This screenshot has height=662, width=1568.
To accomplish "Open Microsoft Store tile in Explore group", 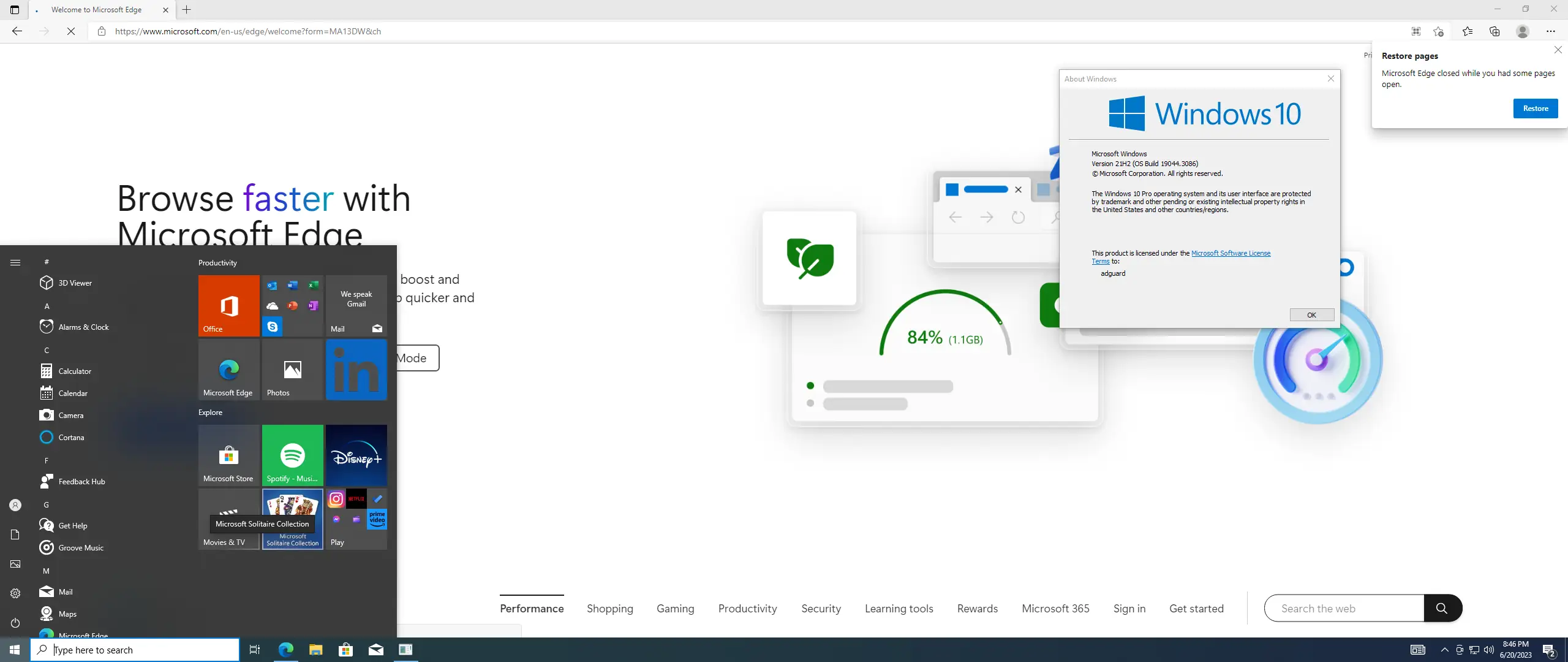I will point(228,455).
